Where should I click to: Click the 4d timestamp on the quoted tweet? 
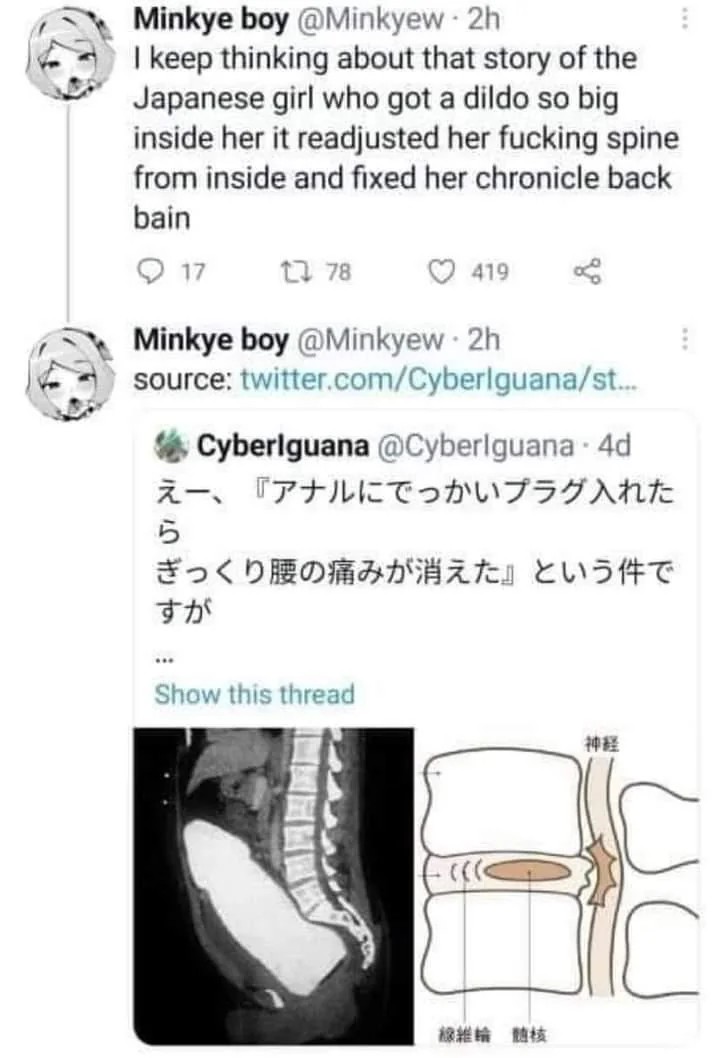point(612,444)
